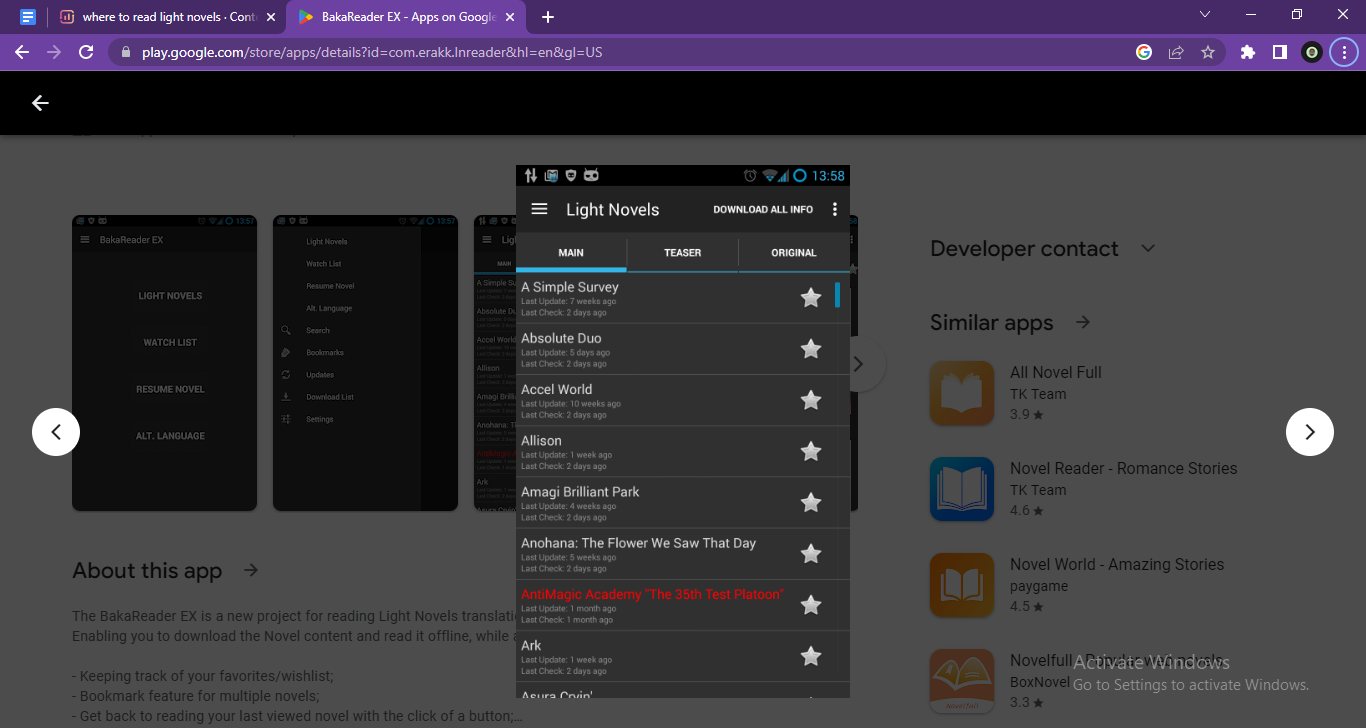This screenshot has height=728, width=1366.
Task: Open the hamburger menu beside Light Novels
Action: (x=539, y=209)
